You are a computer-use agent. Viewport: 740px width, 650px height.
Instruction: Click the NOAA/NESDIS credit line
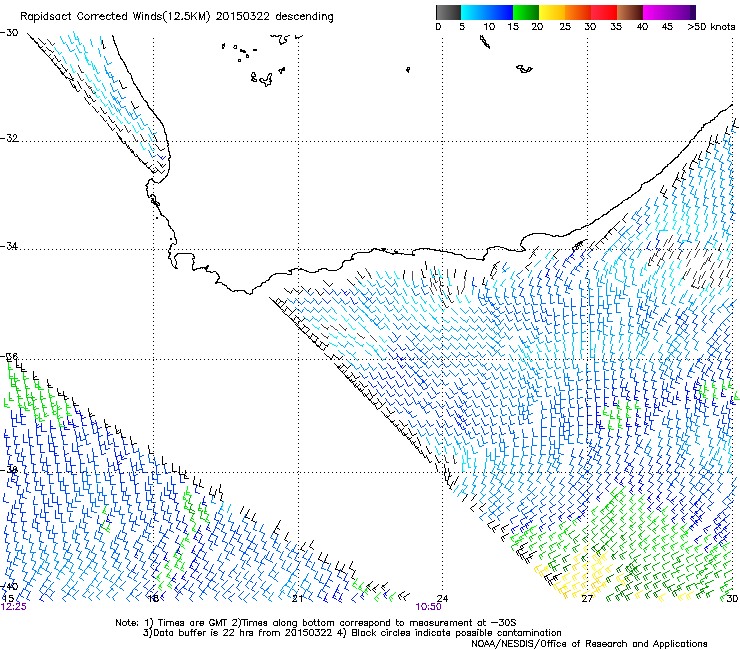(589, 644)
